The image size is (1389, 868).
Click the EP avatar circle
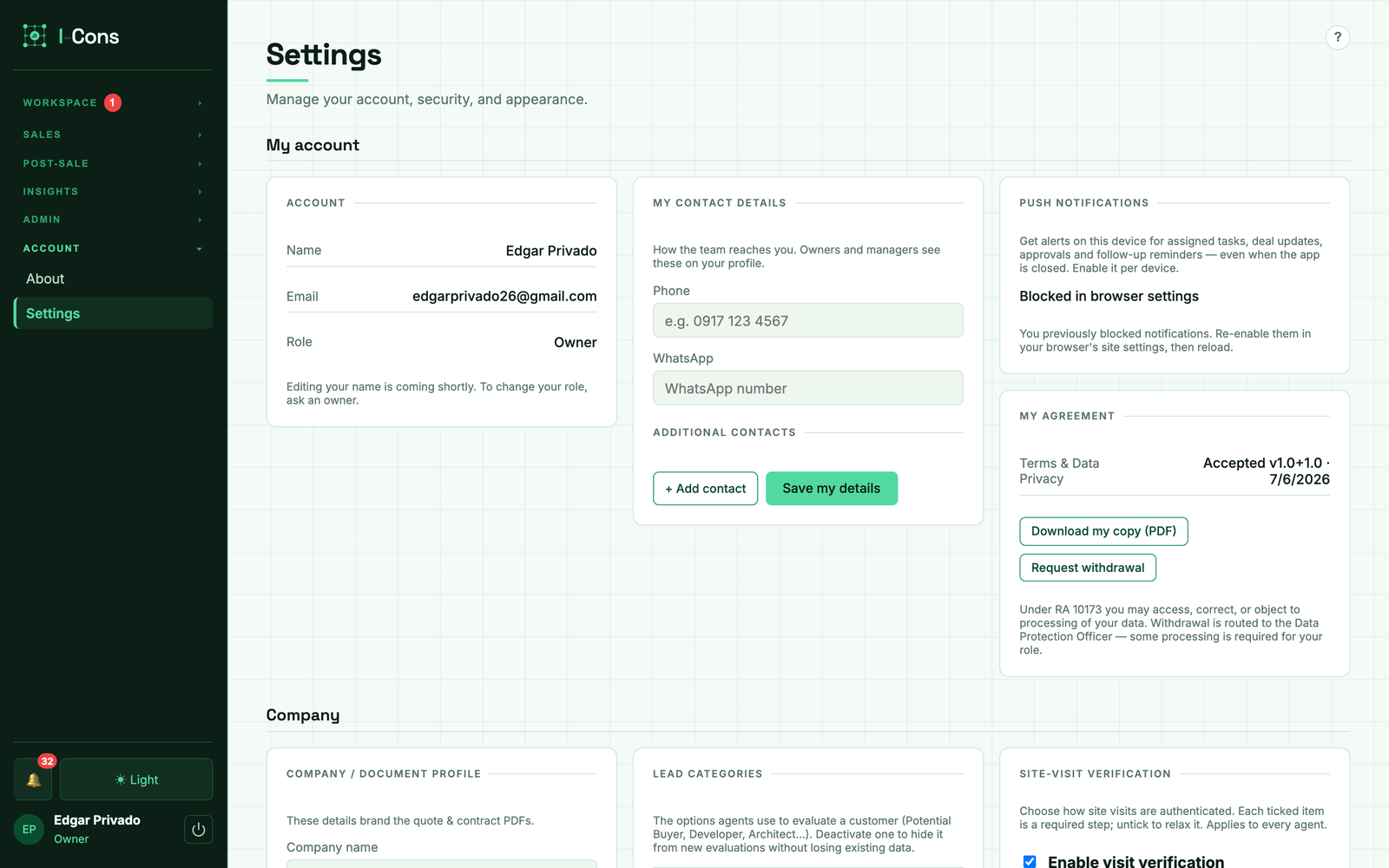29,829
